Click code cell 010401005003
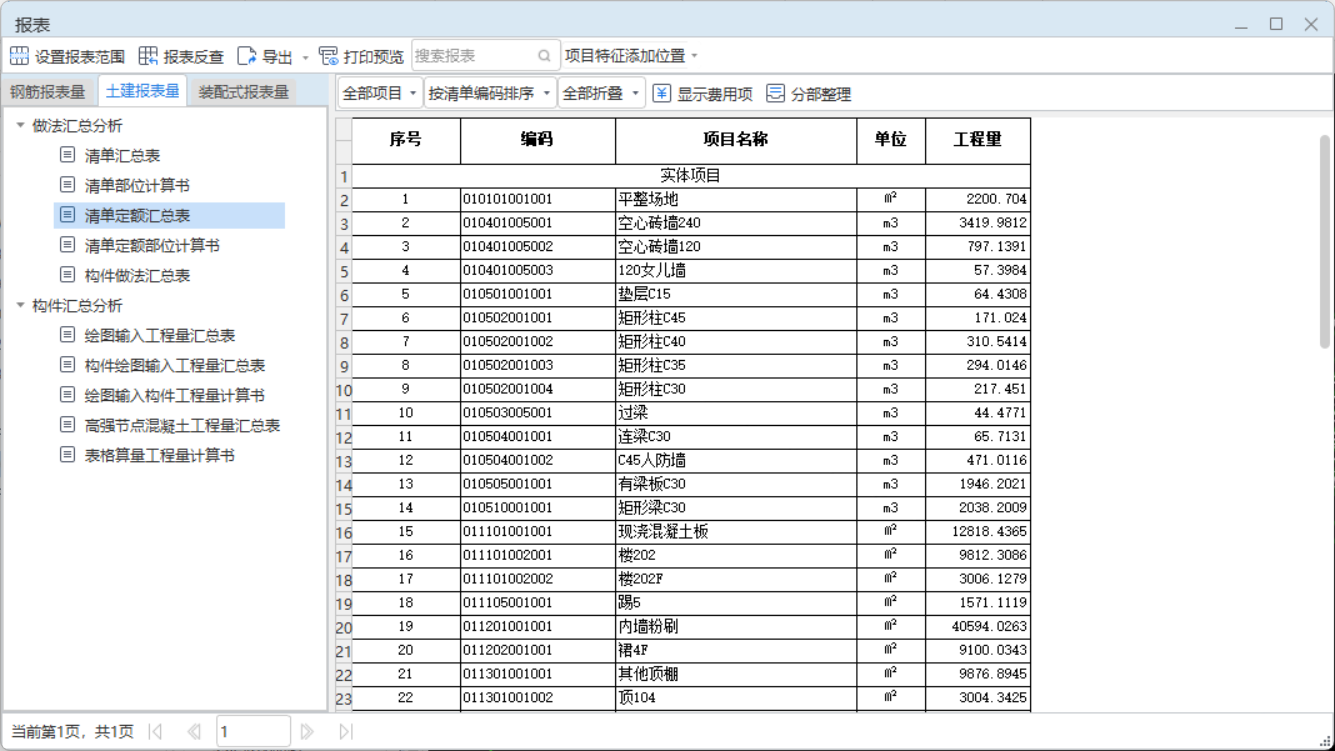This screenshot has height=751, width=1335. (x=538, y=270)
